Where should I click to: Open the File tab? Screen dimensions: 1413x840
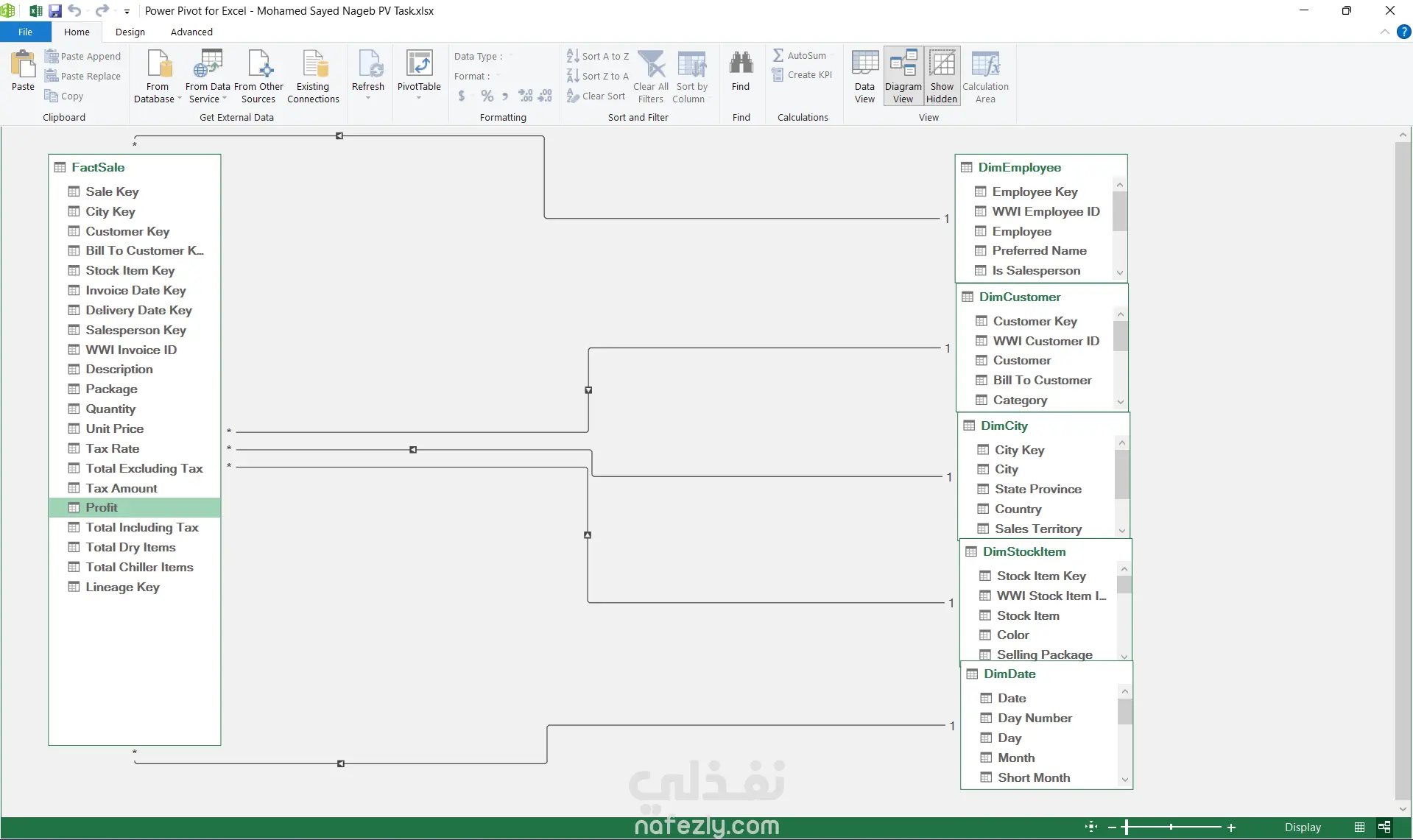26,32
